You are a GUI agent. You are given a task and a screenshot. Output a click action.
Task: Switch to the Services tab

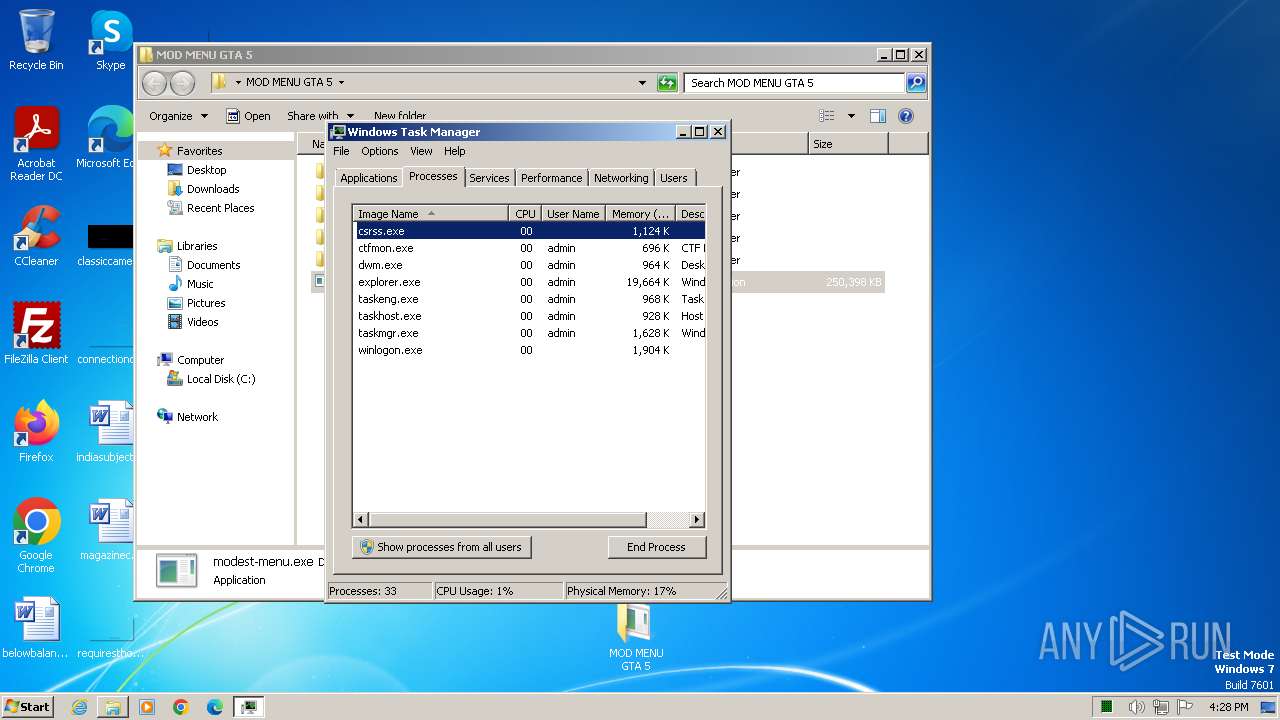(x=489, y=178)
